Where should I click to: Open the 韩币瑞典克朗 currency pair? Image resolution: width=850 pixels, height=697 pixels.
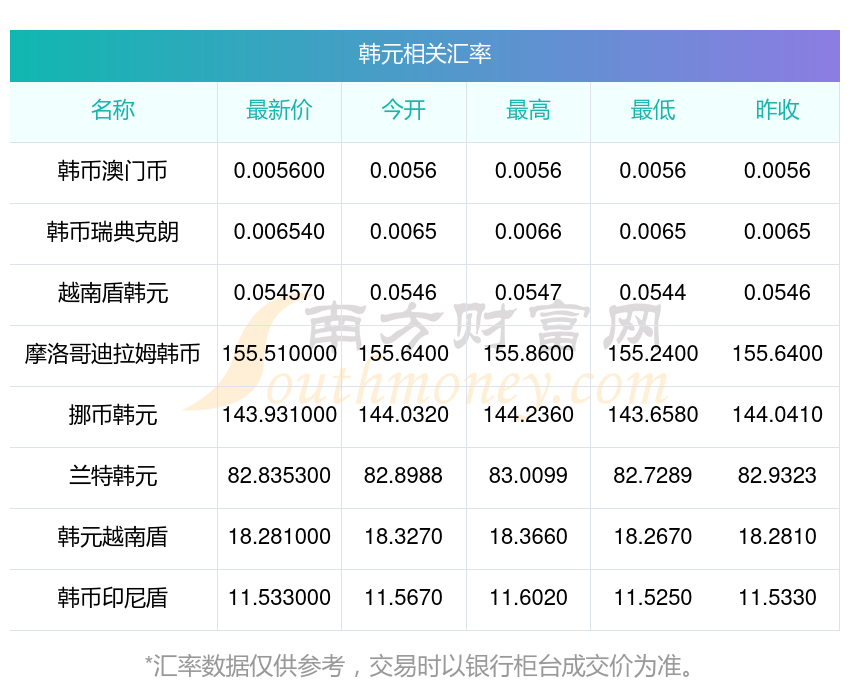113,232
